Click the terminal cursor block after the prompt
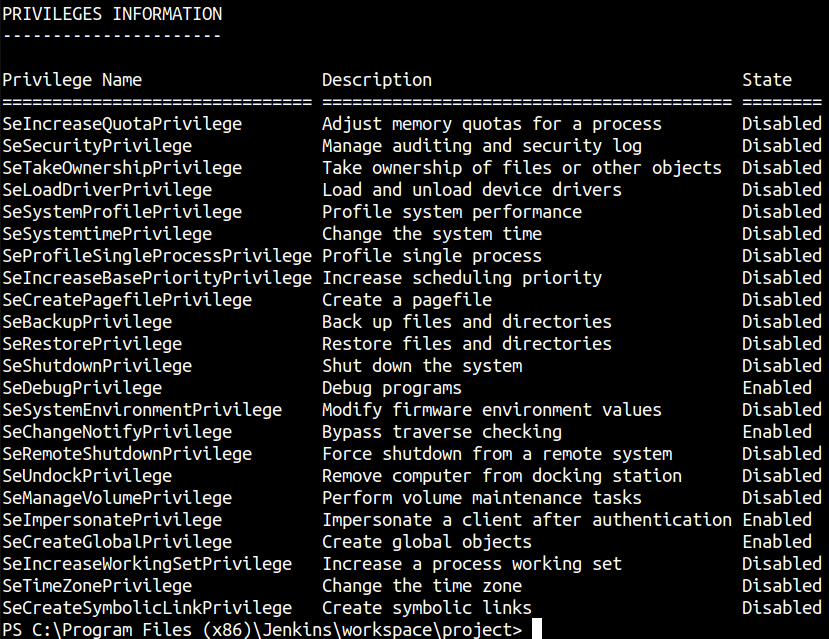 [x=537, y=629]
